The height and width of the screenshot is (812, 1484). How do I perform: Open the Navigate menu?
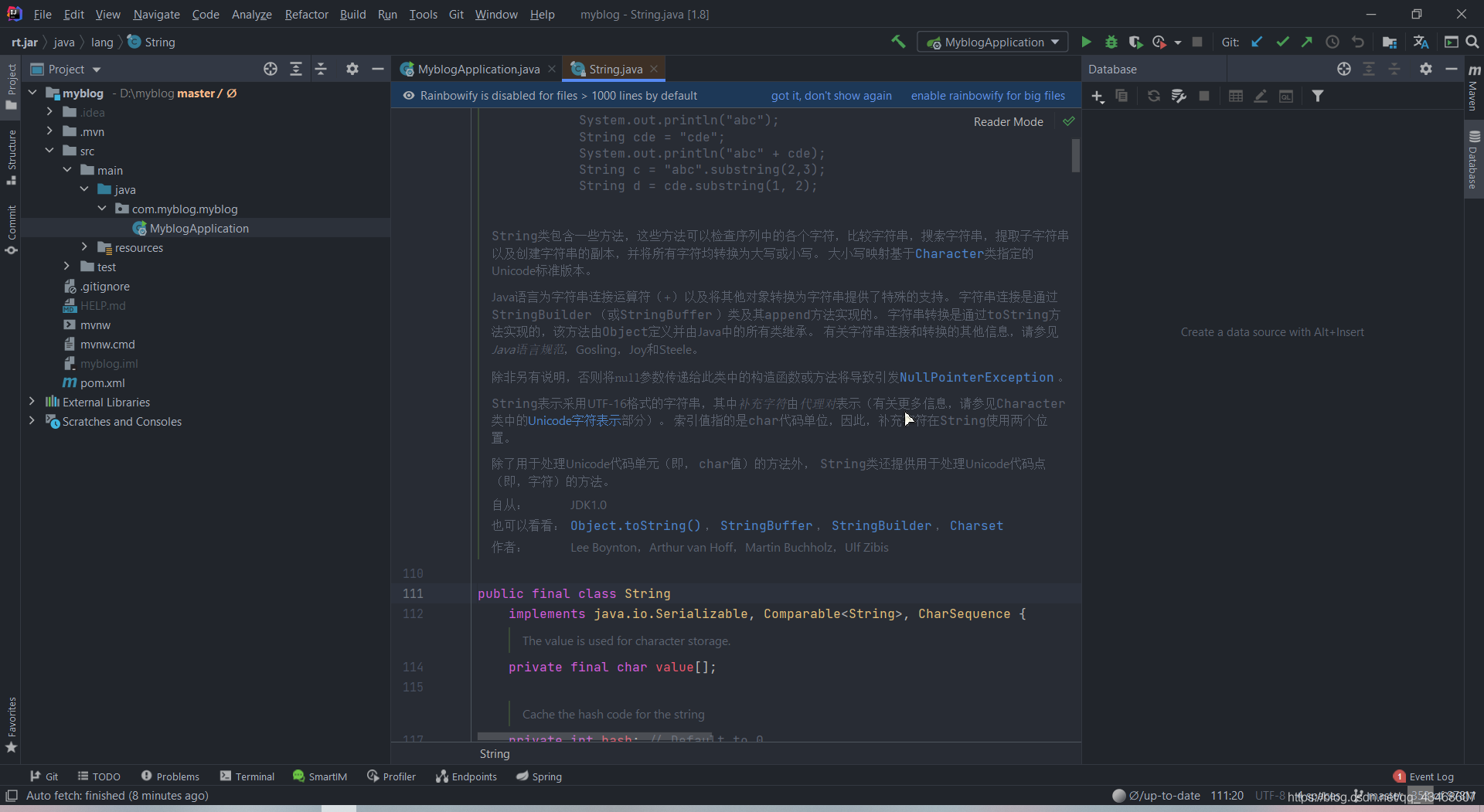point(156,14)
